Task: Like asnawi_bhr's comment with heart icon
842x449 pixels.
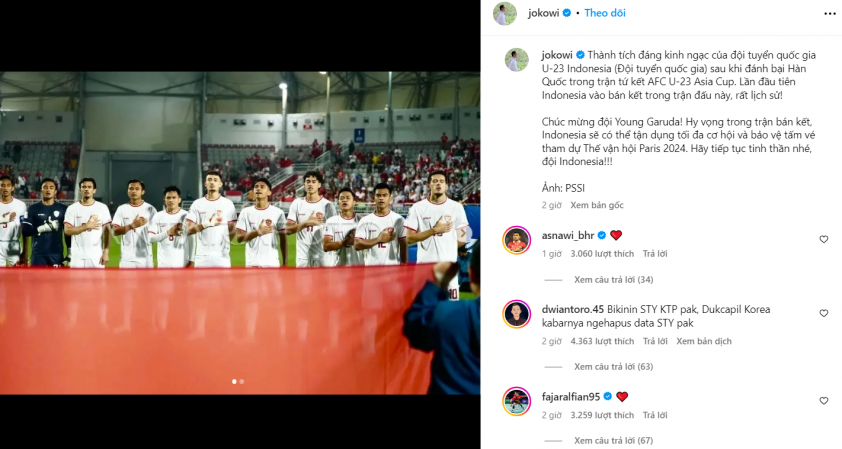Action: pos(824,240)
